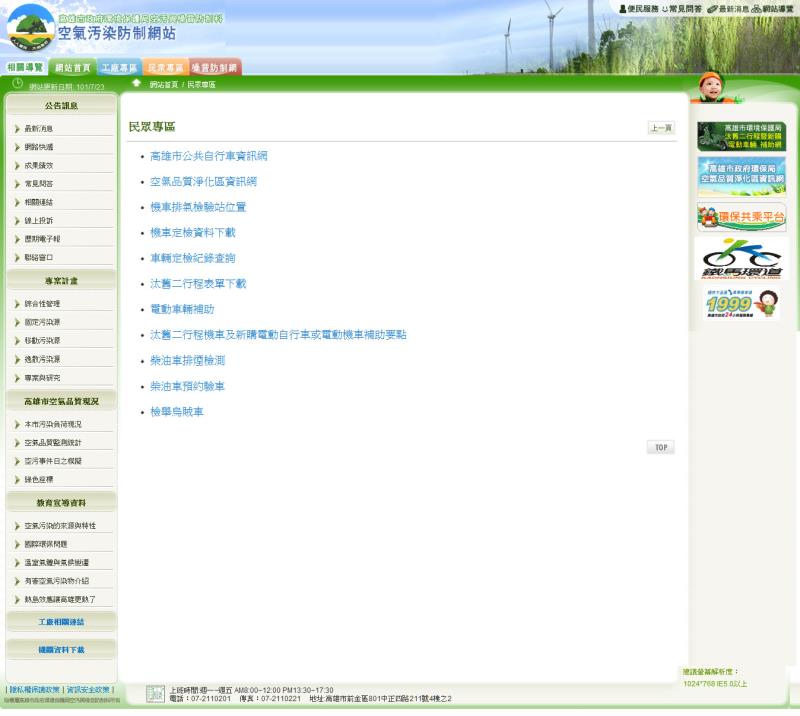800x716 pixels.
Task: Open the 柴油車預約驗車 link
Action: (x=187, y=386)
